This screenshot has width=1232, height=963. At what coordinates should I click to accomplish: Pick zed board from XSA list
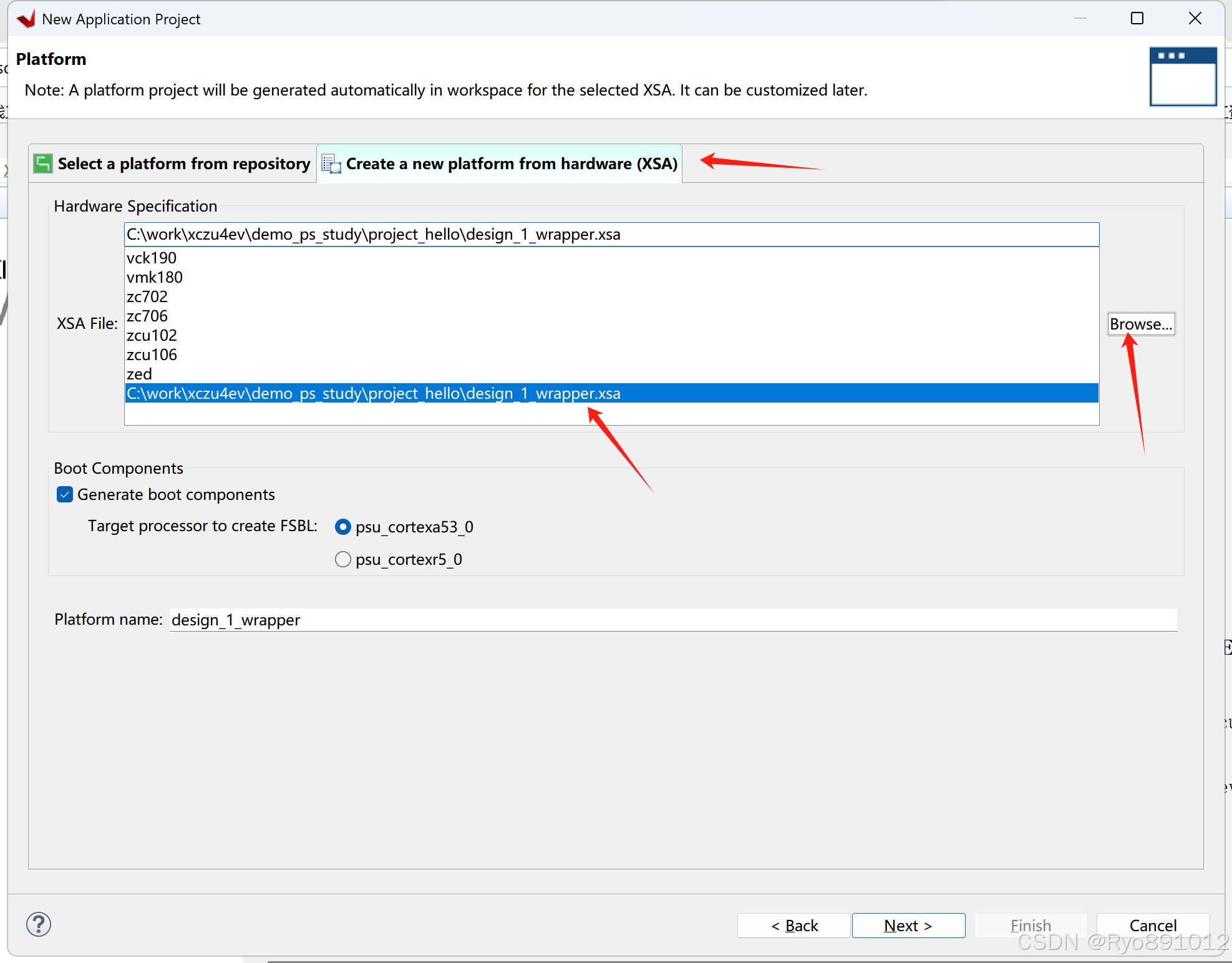139,374
